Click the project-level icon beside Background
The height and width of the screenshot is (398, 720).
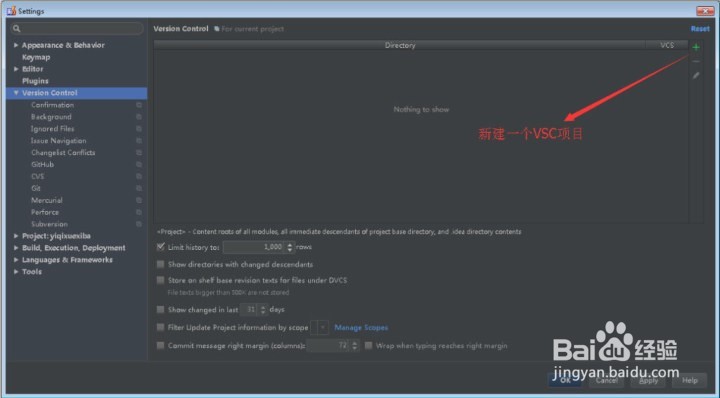(x=139, y=117)
